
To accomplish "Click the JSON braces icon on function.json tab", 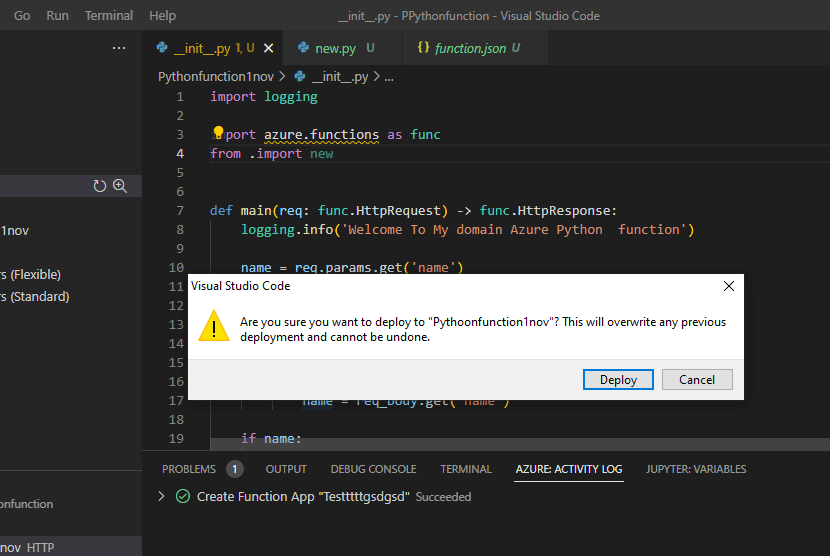I will (x=423, y=47).
